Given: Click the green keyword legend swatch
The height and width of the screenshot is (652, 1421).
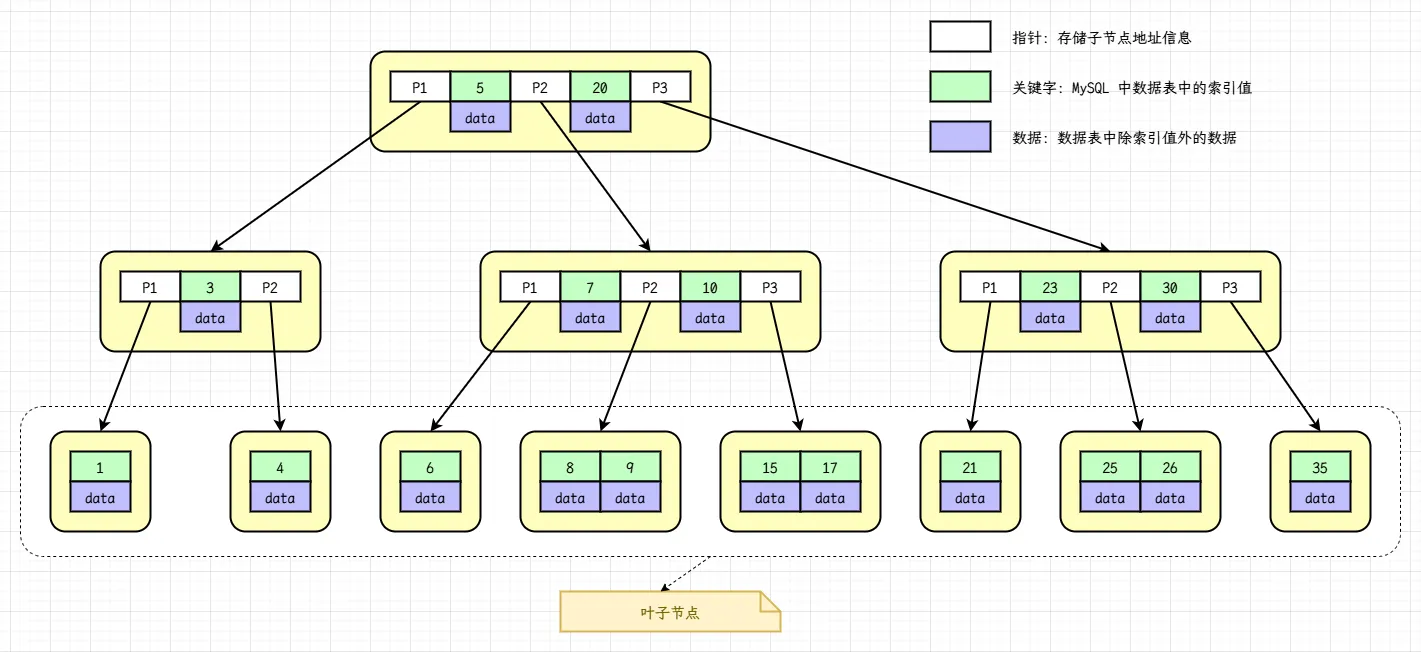Looking at the screenshot, I should pos(958,87).
